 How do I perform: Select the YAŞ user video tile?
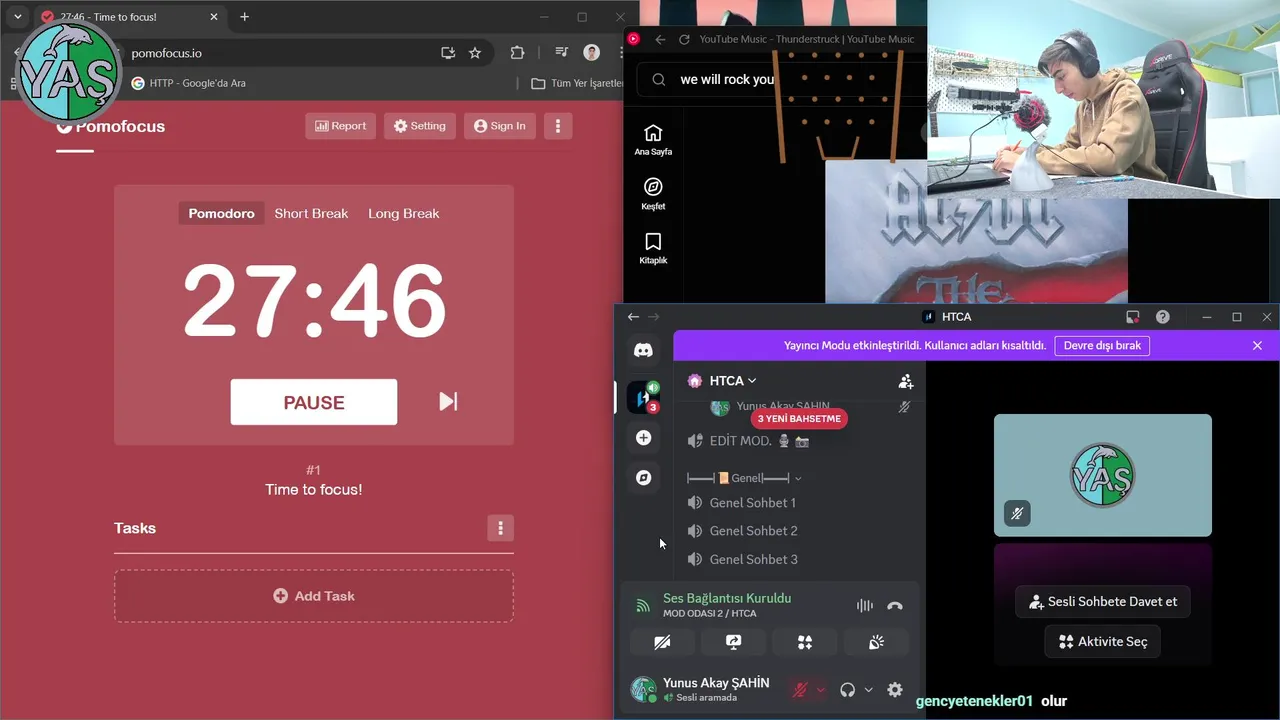pyautogui.click(x=1103, y=475)
